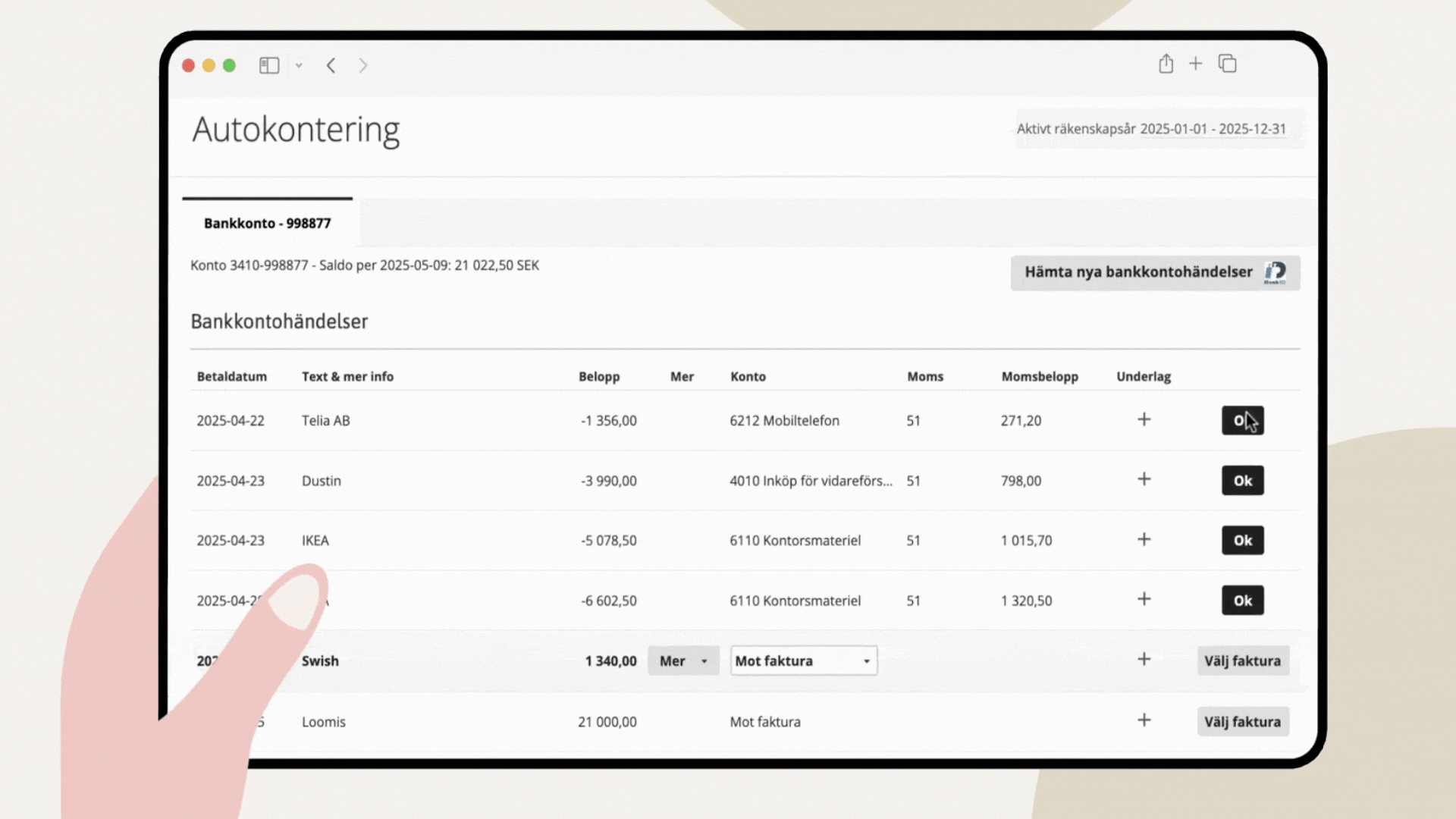Go back with browser back arrow
Screen dimensions: 1456x819
tap(331, 65)
